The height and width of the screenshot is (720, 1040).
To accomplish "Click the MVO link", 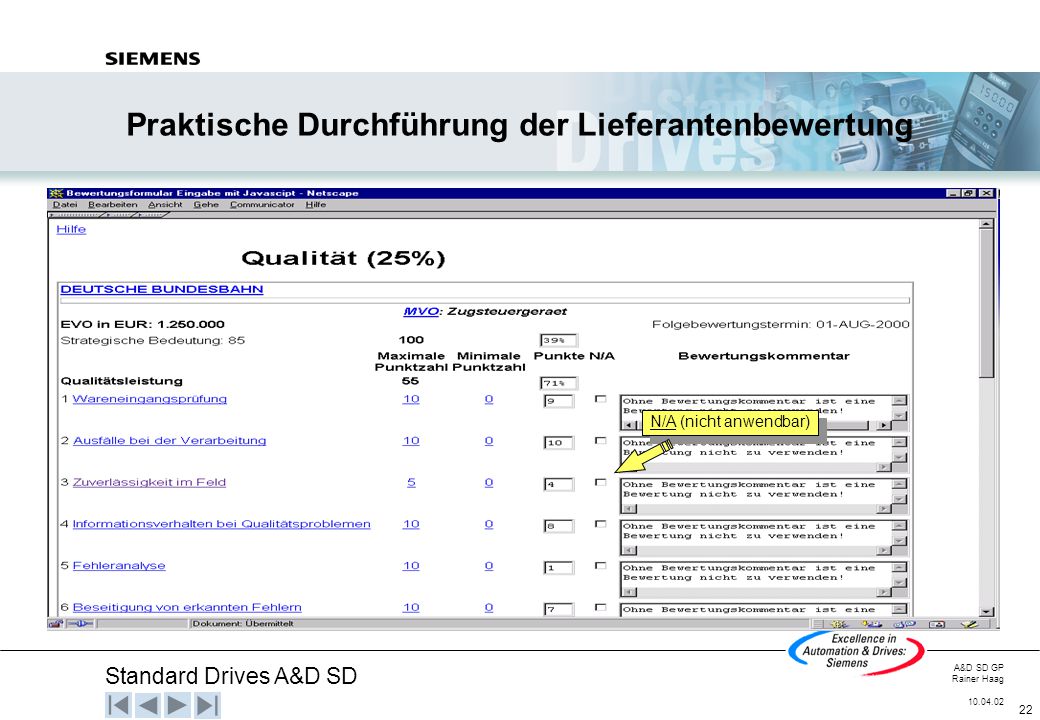I will [421, 311].
